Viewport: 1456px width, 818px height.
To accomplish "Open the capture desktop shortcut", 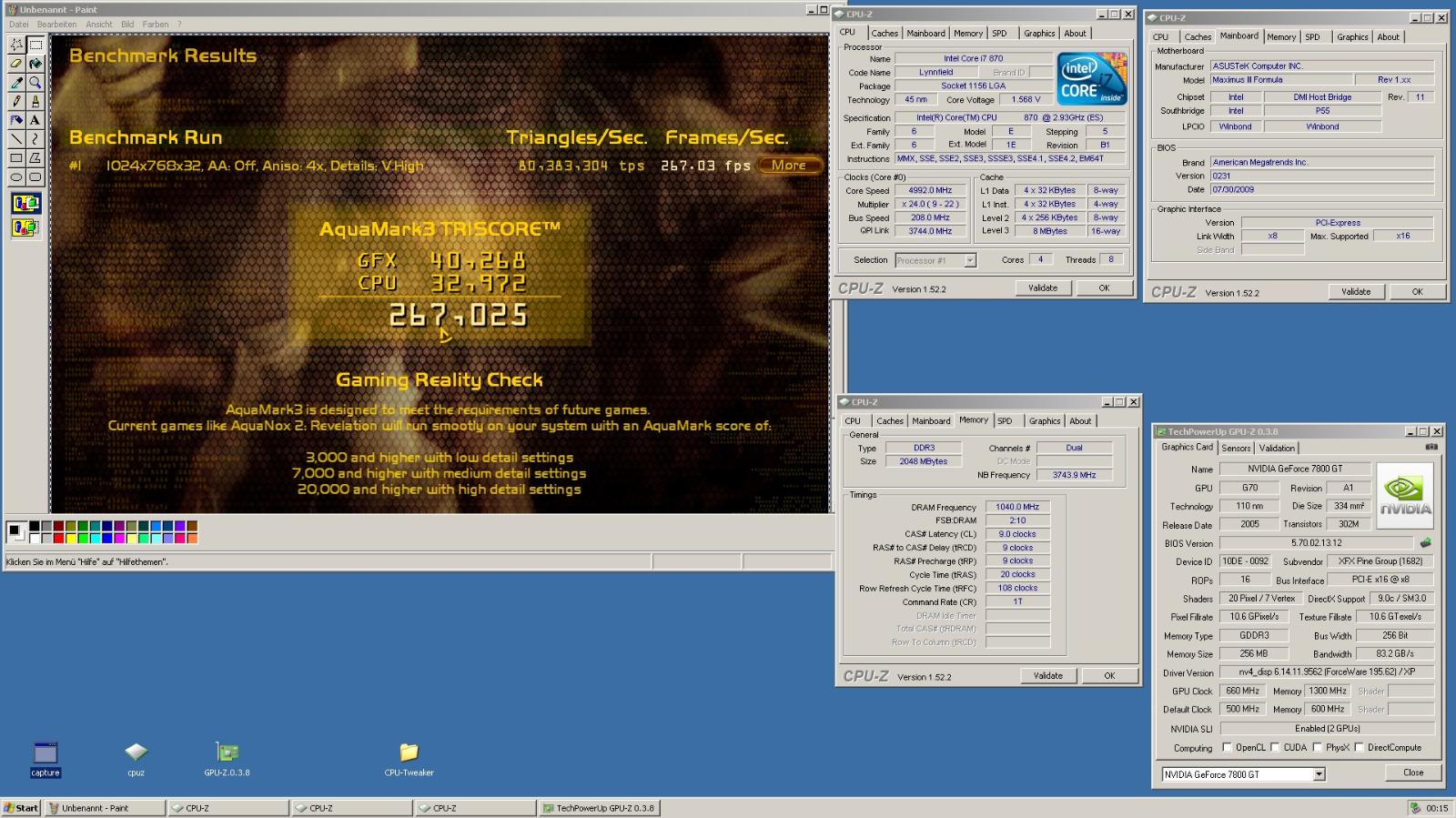I will click(x=45, y=760).
